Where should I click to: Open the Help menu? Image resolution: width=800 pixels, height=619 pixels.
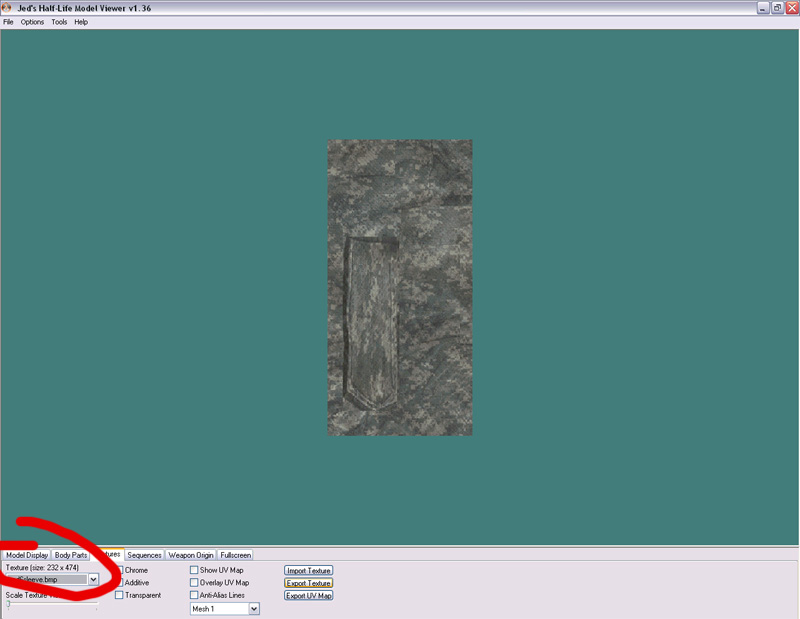pos(81,22)
